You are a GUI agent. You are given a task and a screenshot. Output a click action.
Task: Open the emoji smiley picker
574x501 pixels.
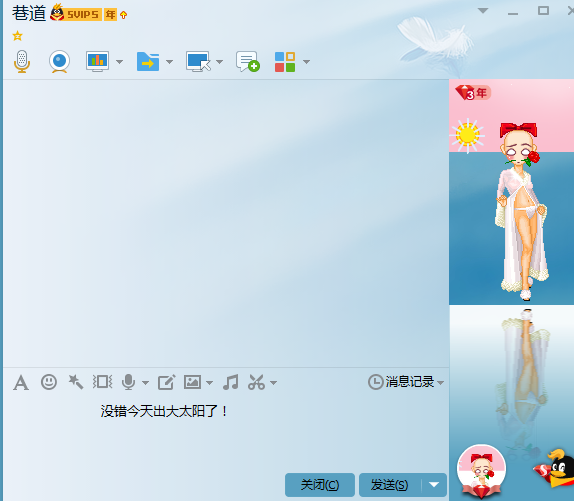(x=49, y=382)
